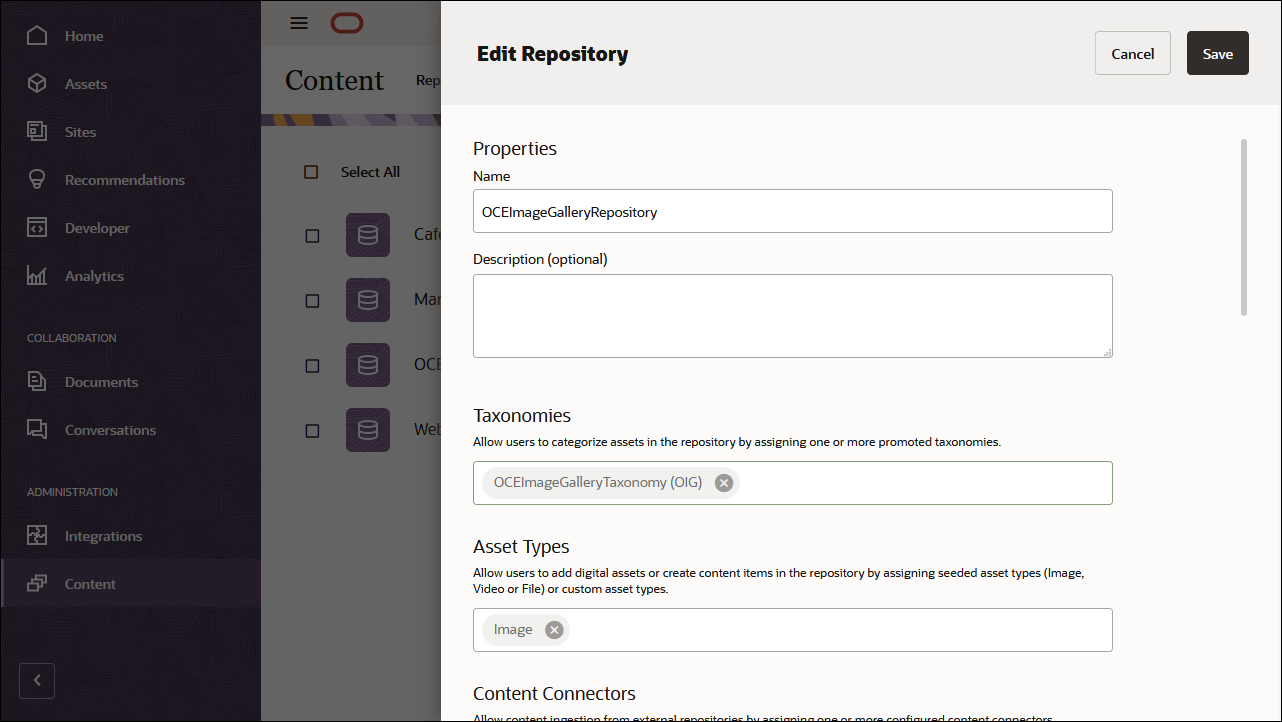Image resolution: width=1282 pixels, height=722 pixels.
Task: Collapse the navigation sidebar with the arrow
Action: (36, 680)
